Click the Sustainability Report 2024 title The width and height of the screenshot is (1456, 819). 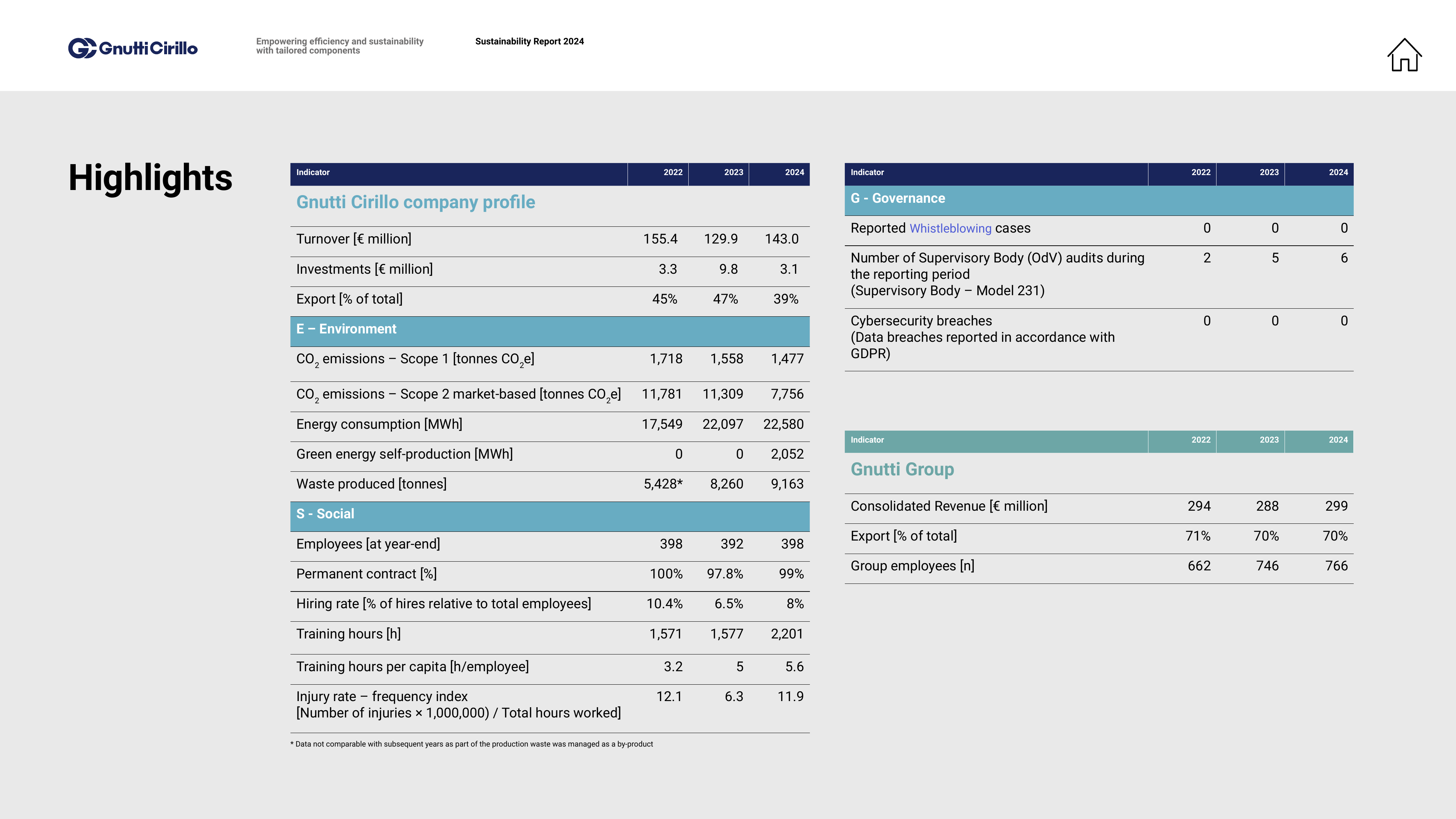[x=530, y=41]
